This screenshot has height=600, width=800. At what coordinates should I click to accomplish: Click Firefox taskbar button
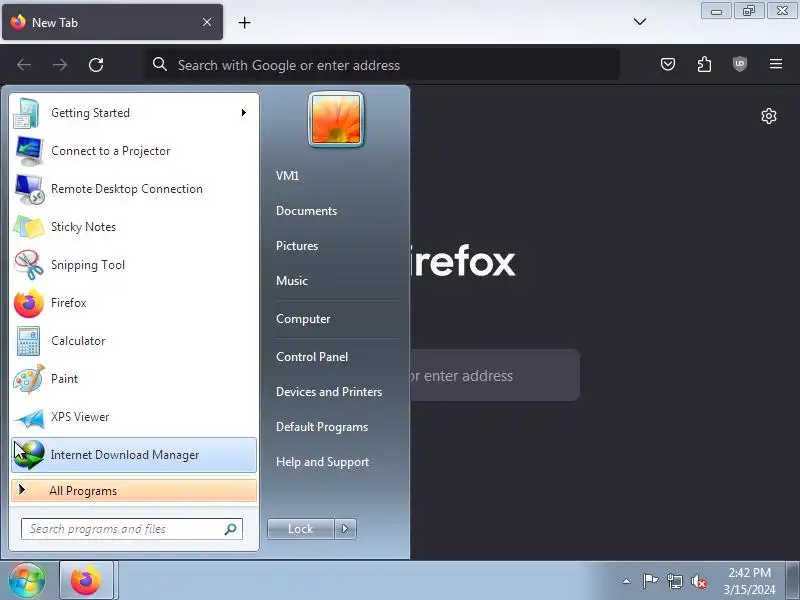click(x=87, y=581)
